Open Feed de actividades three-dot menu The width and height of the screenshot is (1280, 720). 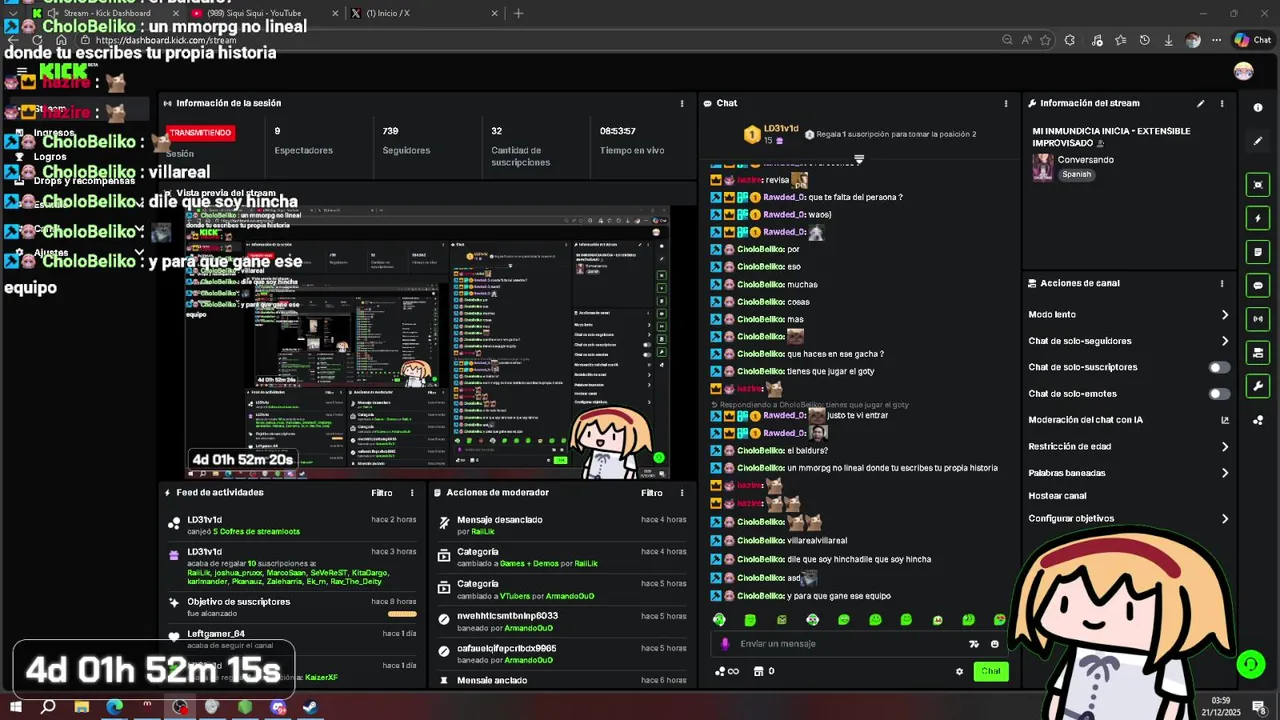(412, 493)
